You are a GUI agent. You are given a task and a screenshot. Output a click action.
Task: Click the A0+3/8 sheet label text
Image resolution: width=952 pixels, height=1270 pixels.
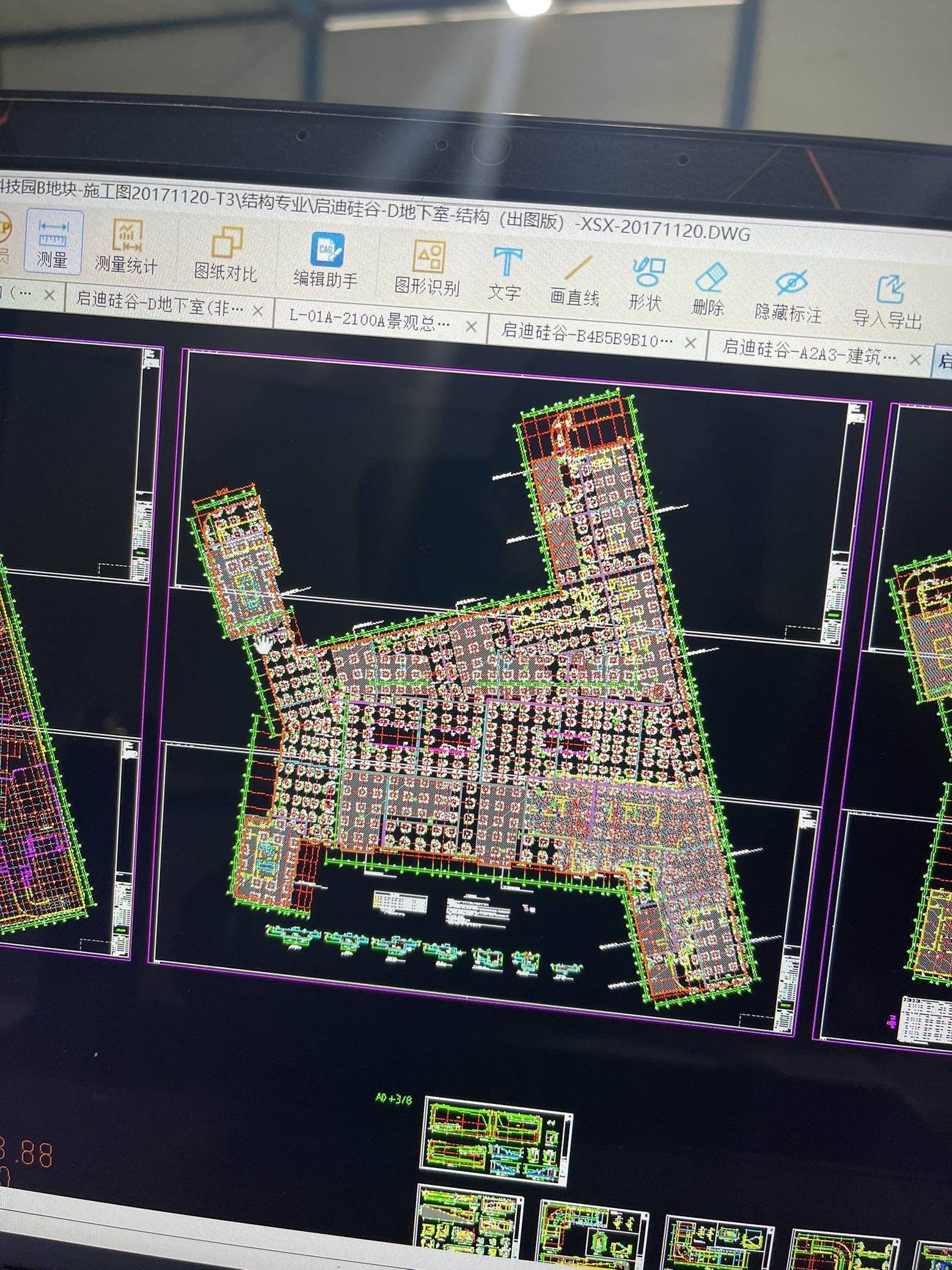394,1098
